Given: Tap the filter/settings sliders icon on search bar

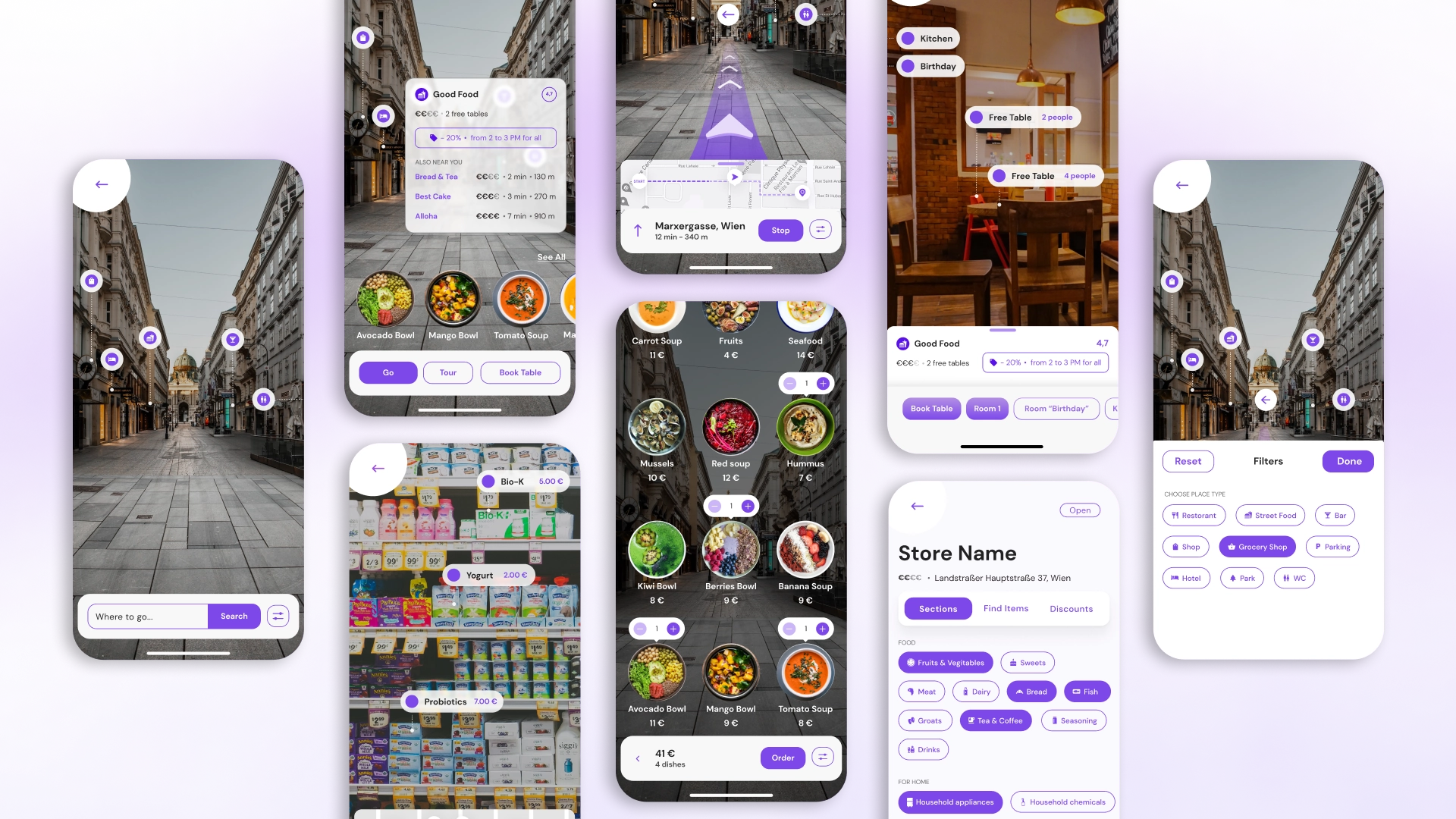Looking at the screenshot, I should coord(279,616).
